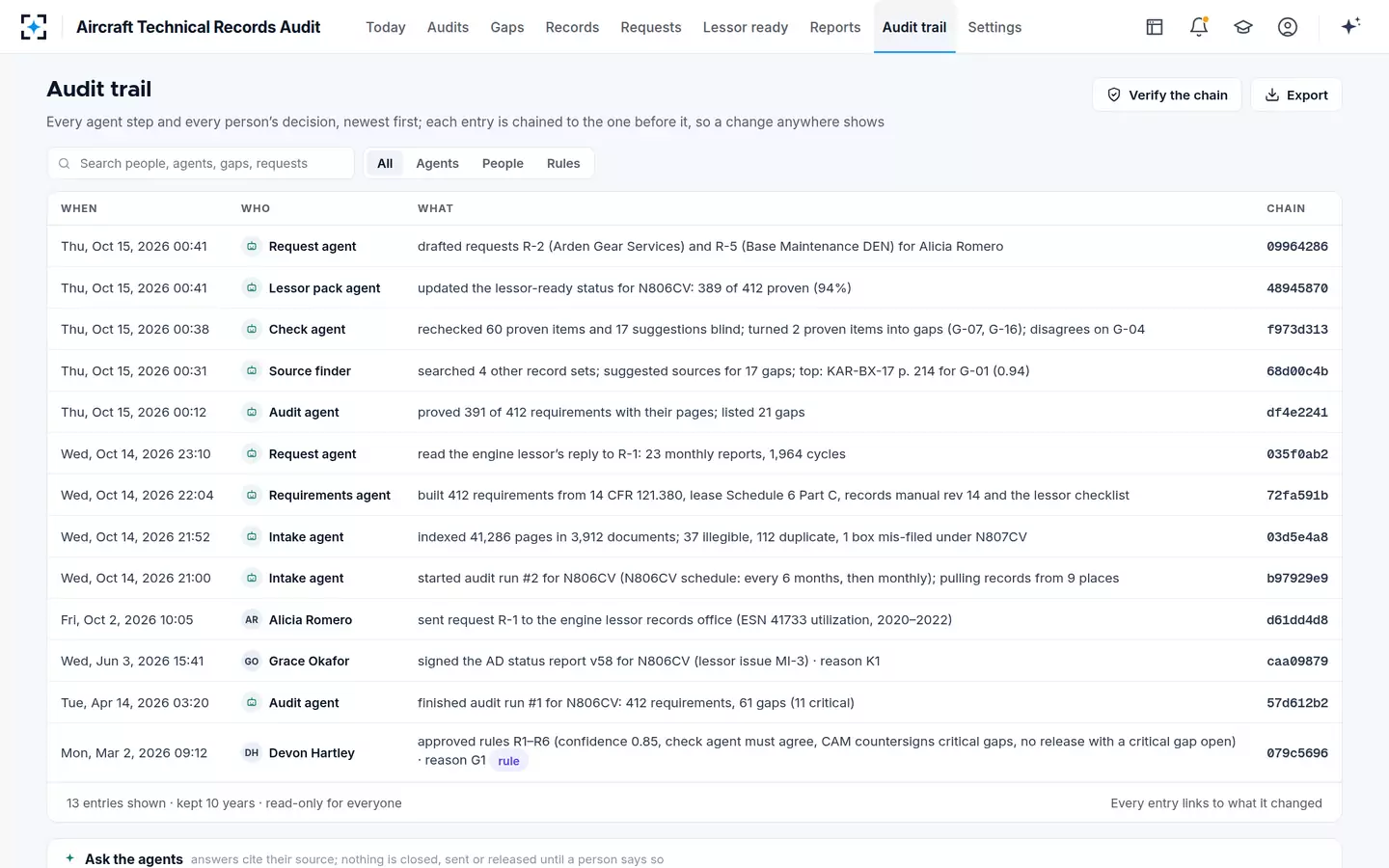Click chain hash 72fa591b

(x=1296, y=495)
